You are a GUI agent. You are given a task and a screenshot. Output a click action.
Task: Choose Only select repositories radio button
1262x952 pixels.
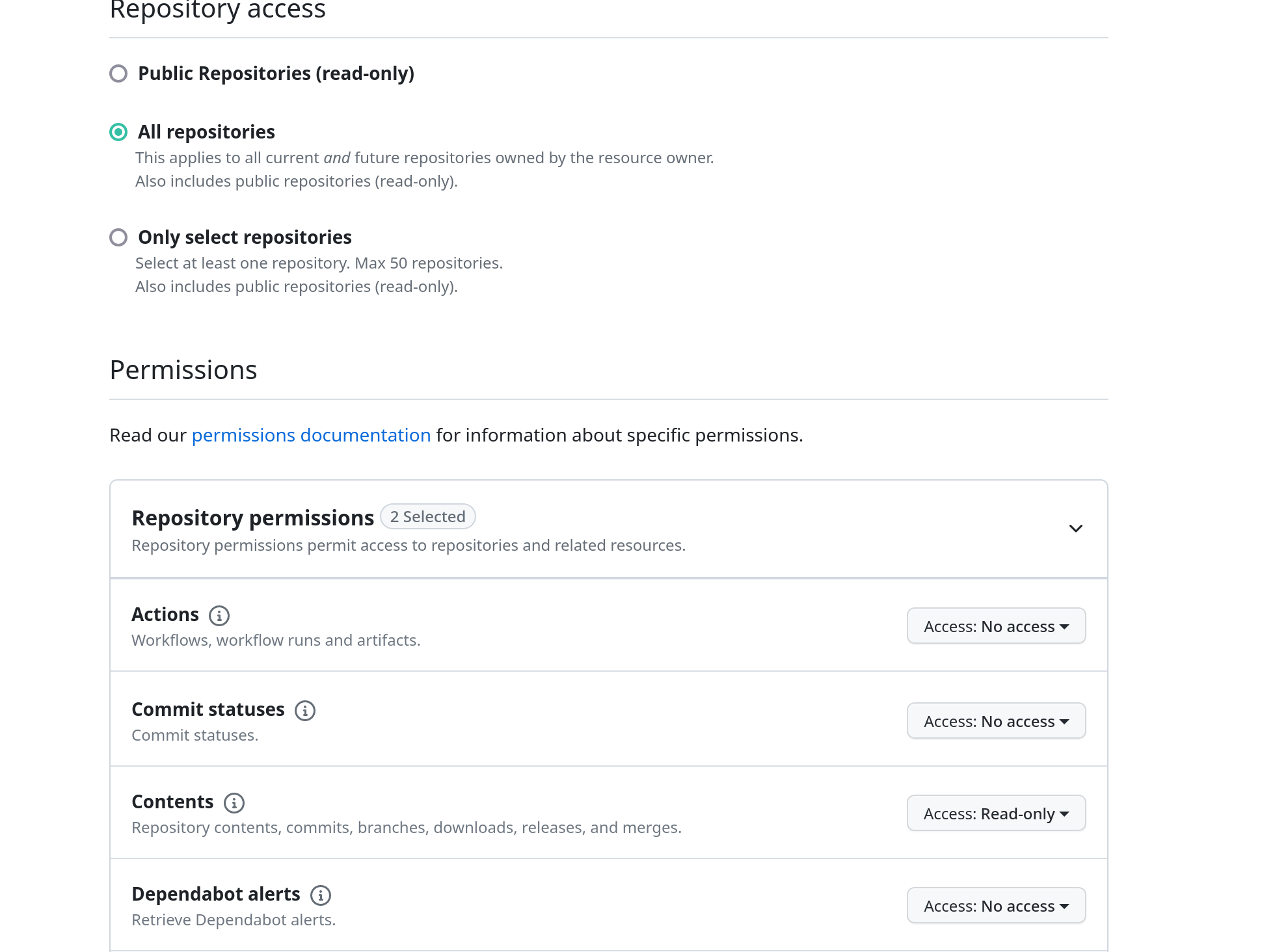point(118,237)
